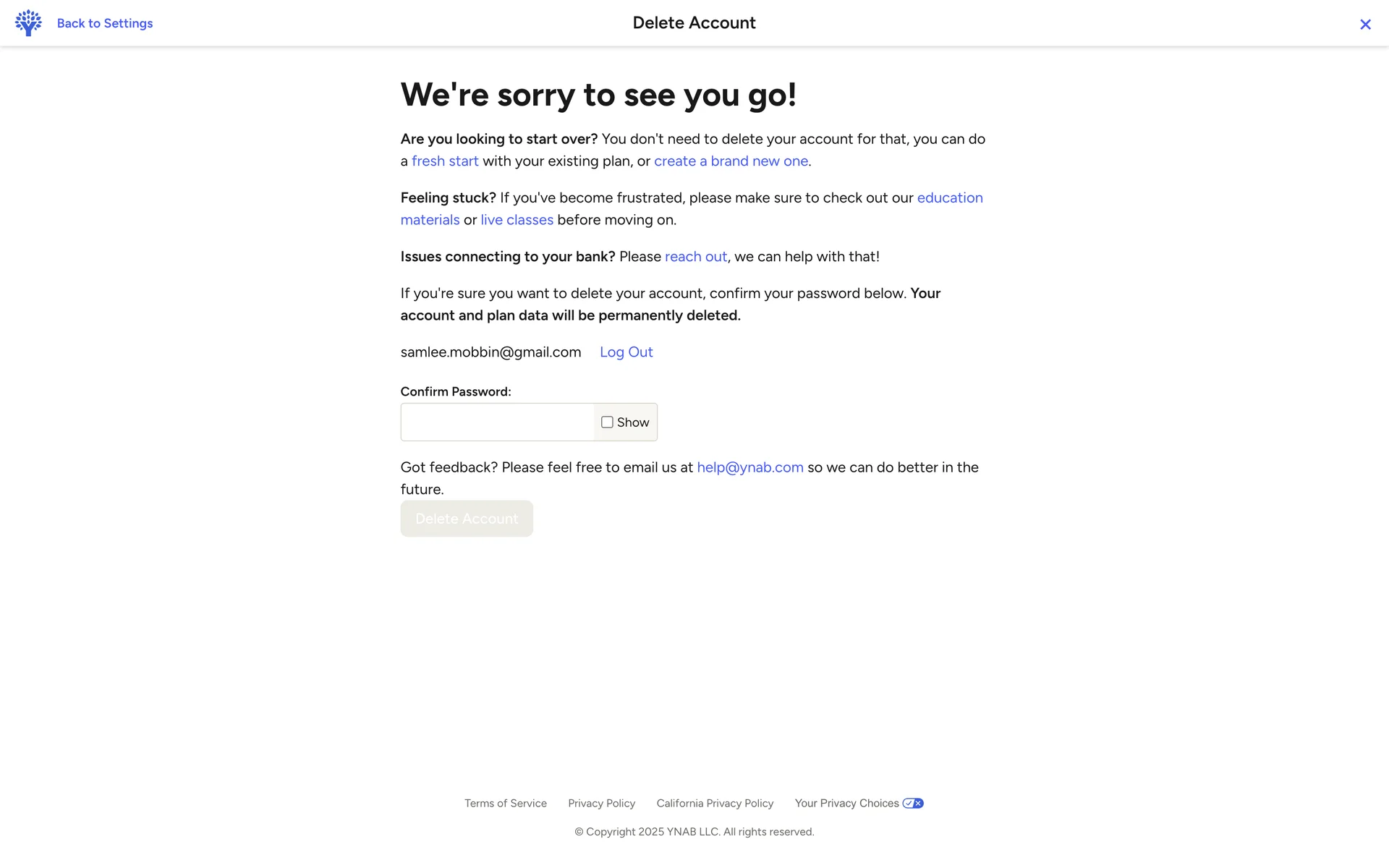Image resolution: width=1389 pixels, height=868 pixels.
Task: Go back to Settings
Action: (x=105, y=23)
